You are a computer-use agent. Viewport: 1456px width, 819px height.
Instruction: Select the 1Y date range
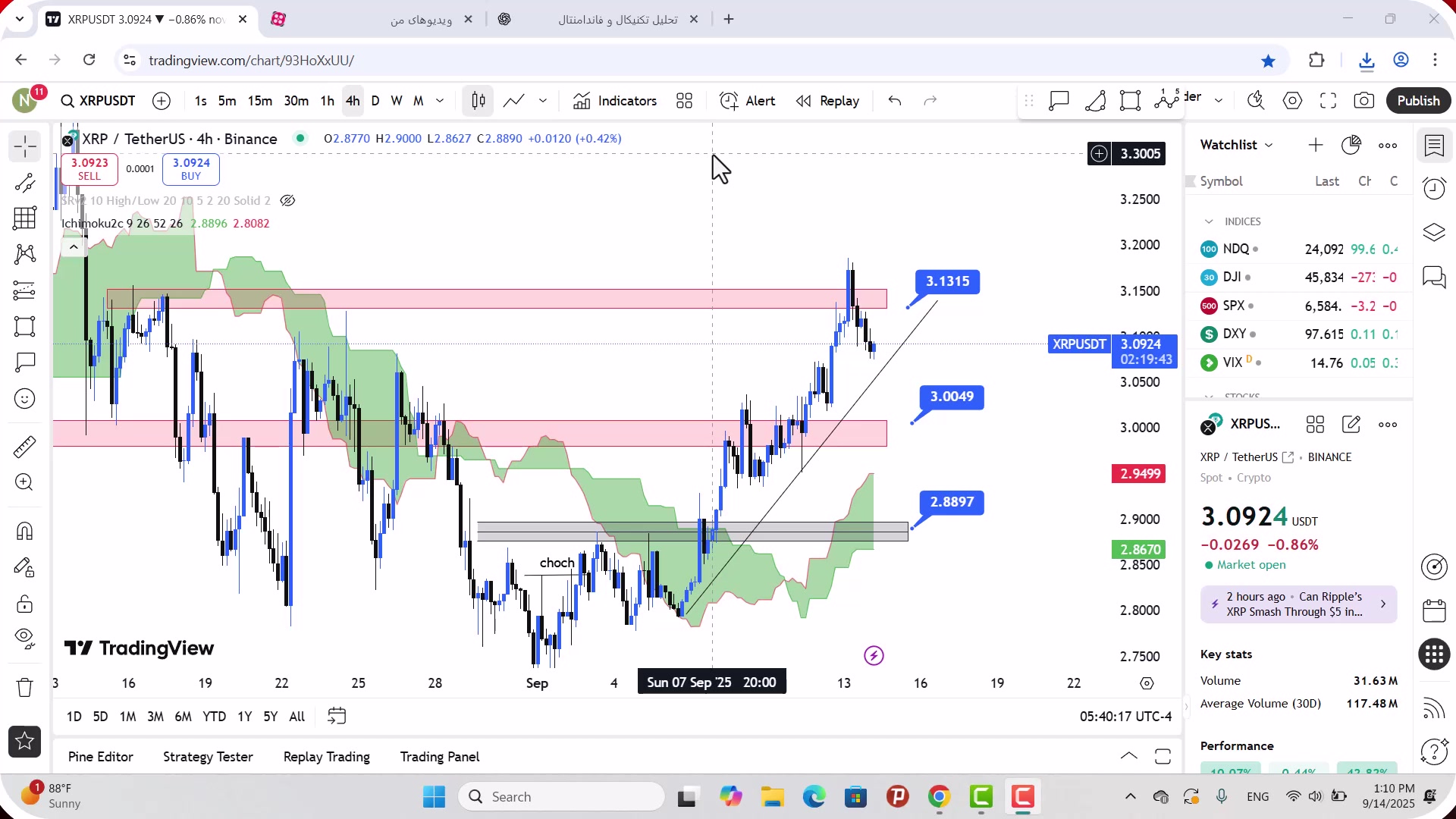tap(244, 717)
